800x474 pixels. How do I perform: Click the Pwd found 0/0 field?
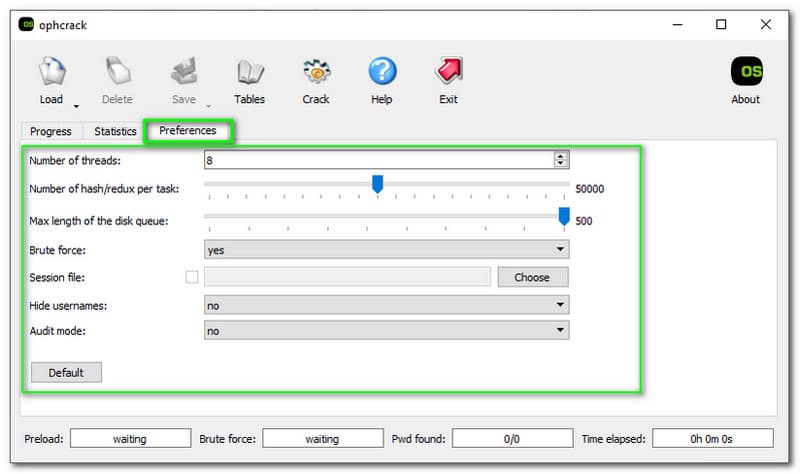click(x=512, y=438)
